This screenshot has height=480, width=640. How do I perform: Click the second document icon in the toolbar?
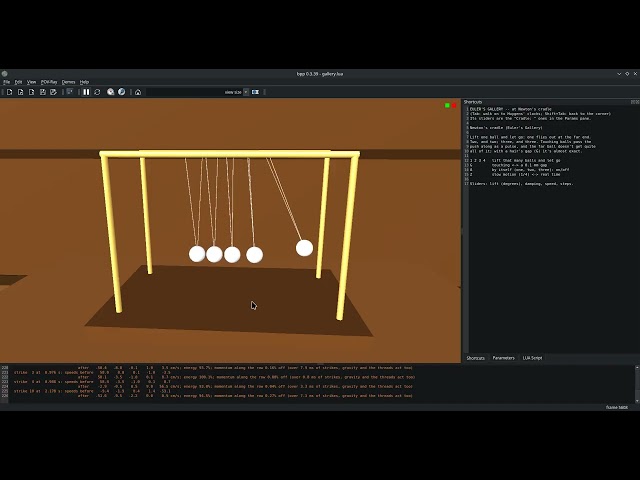[x=20, y=92]
